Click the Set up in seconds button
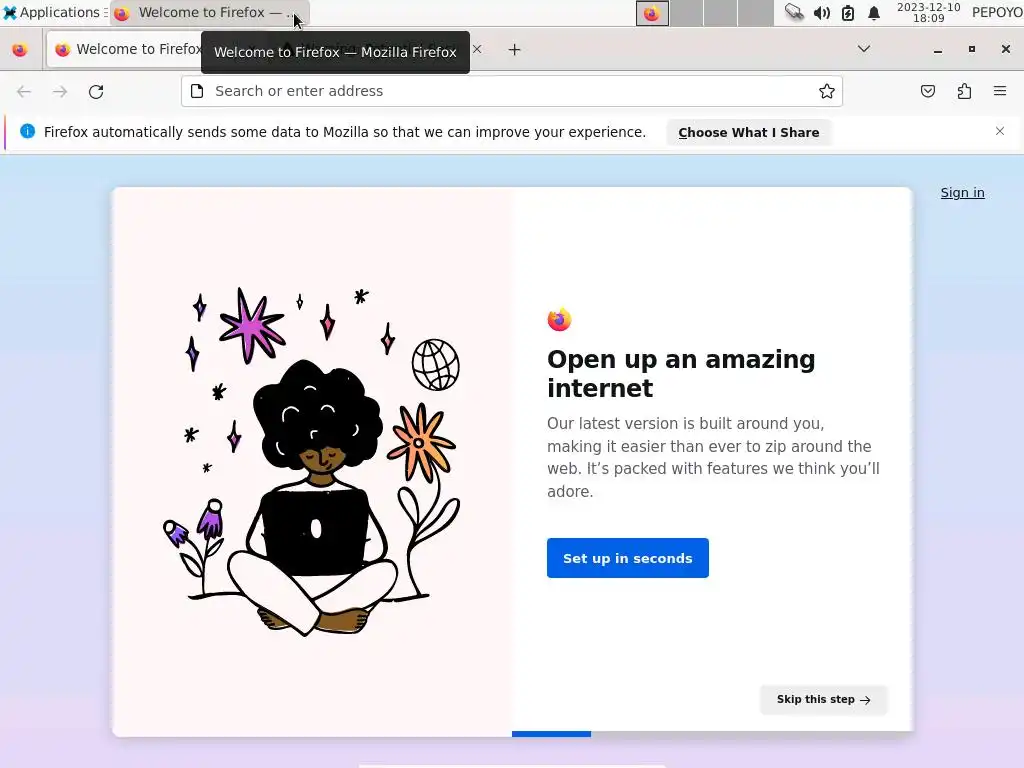Screen dimensions: 1024x768 click(628, 558)
